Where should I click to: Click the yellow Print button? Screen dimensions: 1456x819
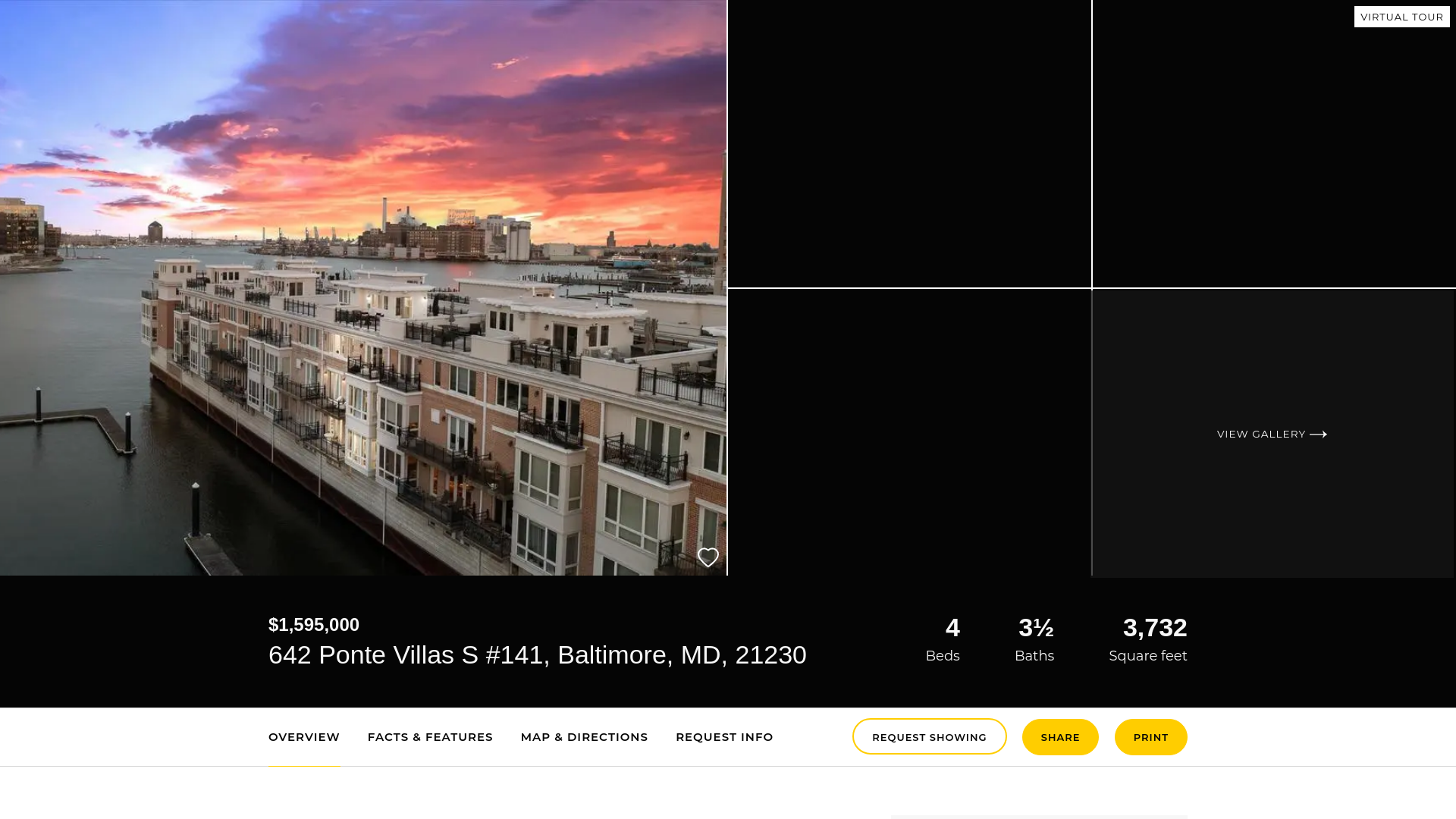click(1150, 737)
